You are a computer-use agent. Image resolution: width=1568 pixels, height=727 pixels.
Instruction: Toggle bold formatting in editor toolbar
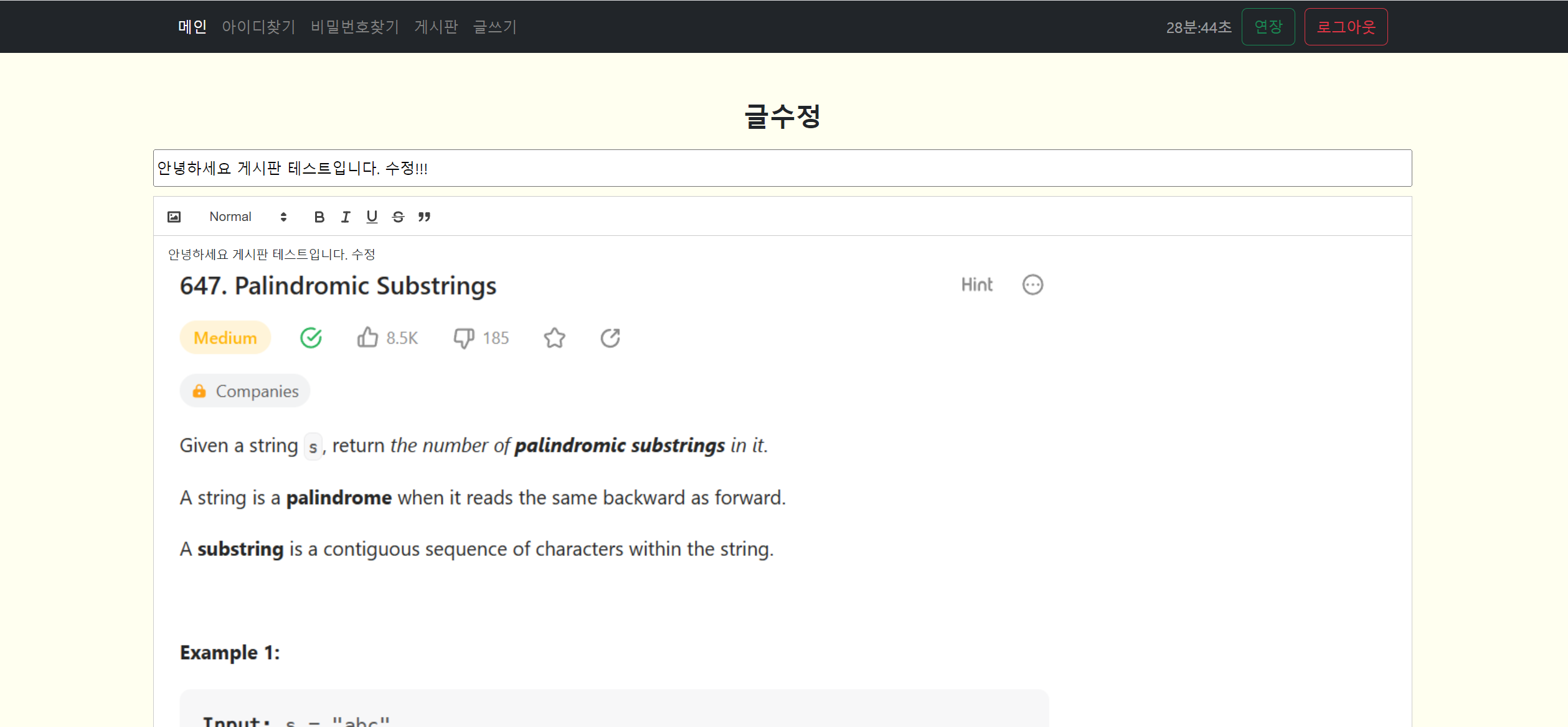pyautogui.click(x=319, y=217)
